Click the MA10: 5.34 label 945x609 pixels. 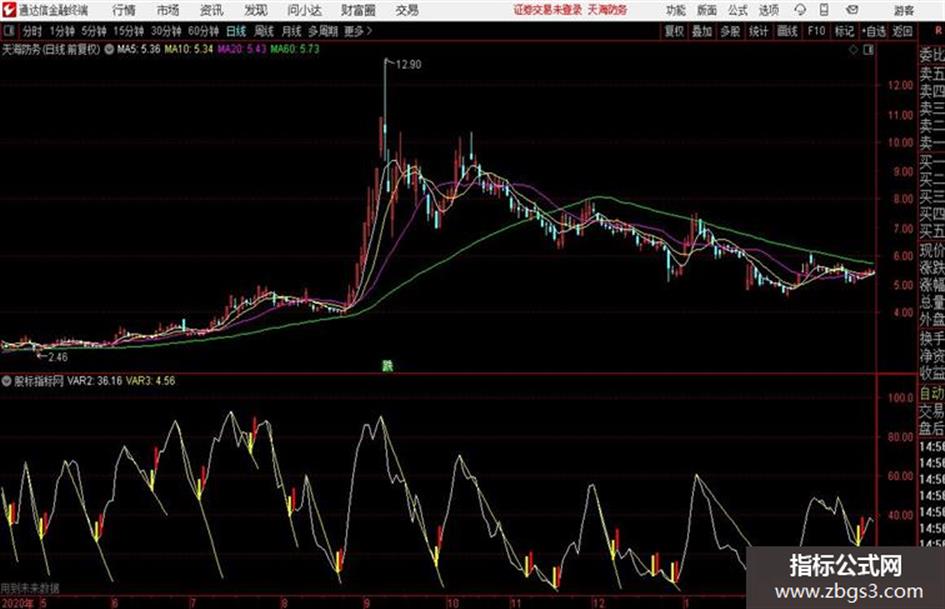click(x=189, y=49)
